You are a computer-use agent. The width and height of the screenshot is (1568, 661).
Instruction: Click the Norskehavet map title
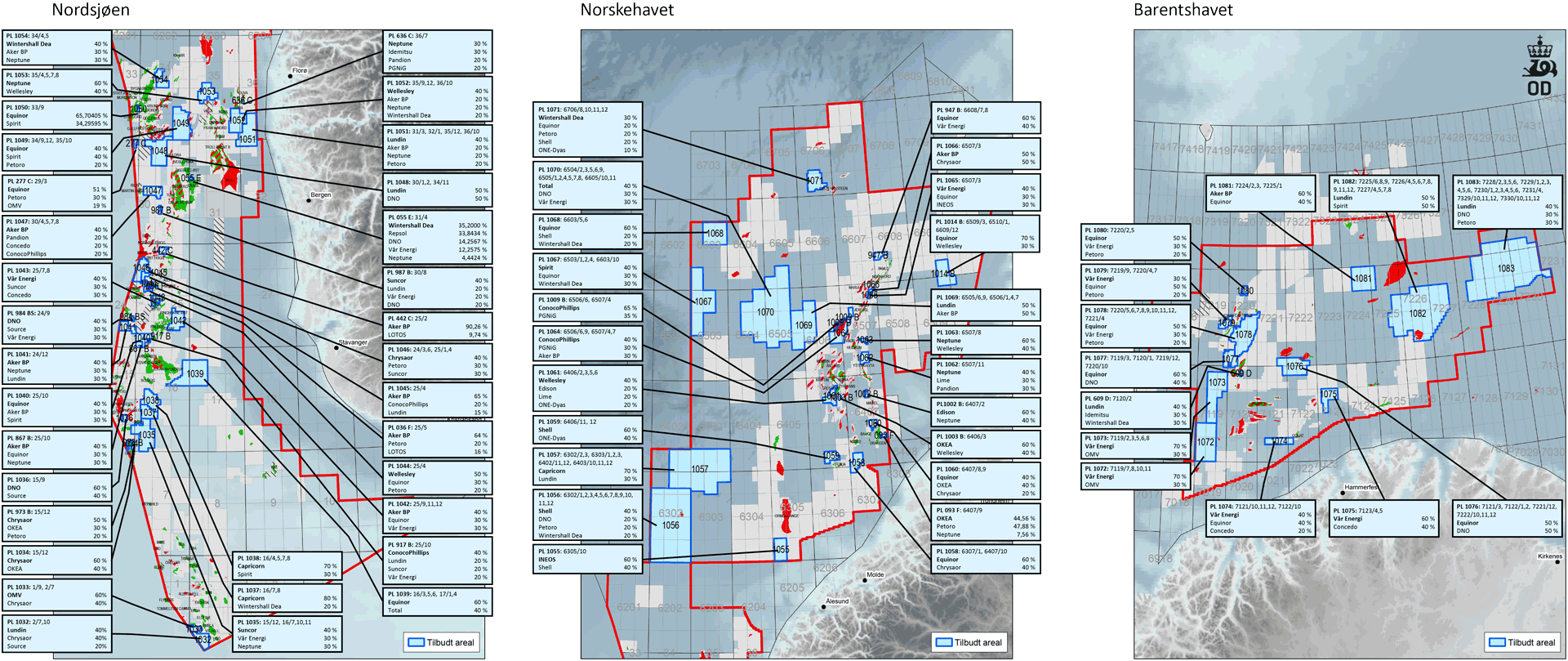click(x=627, y=10)
